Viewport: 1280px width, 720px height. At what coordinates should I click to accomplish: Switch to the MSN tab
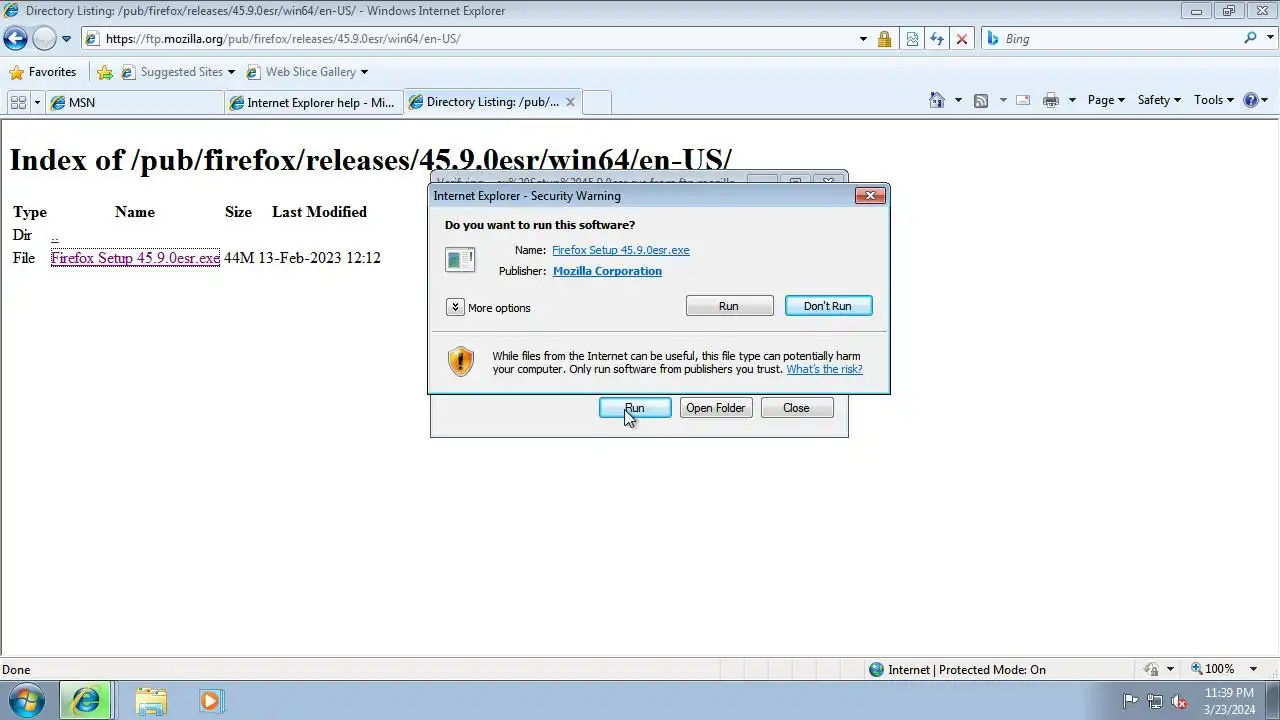coord(136,102)
